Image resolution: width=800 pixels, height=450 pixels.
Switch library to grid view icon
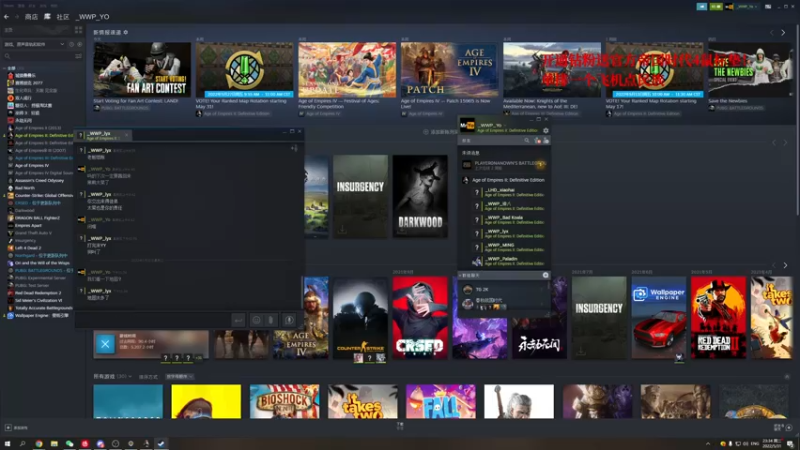(x=78, y=30)
